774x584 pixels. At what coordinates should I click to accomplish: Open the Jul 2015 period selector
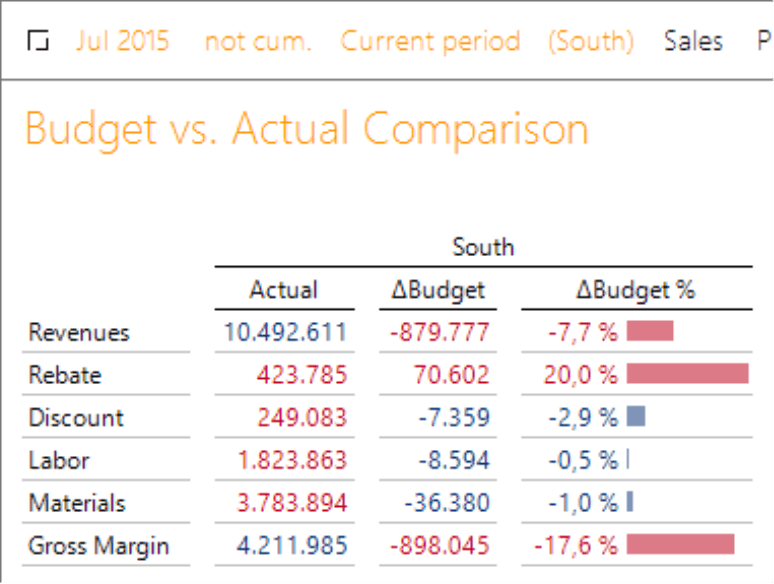pyautogui.click(x=122, y=41)
